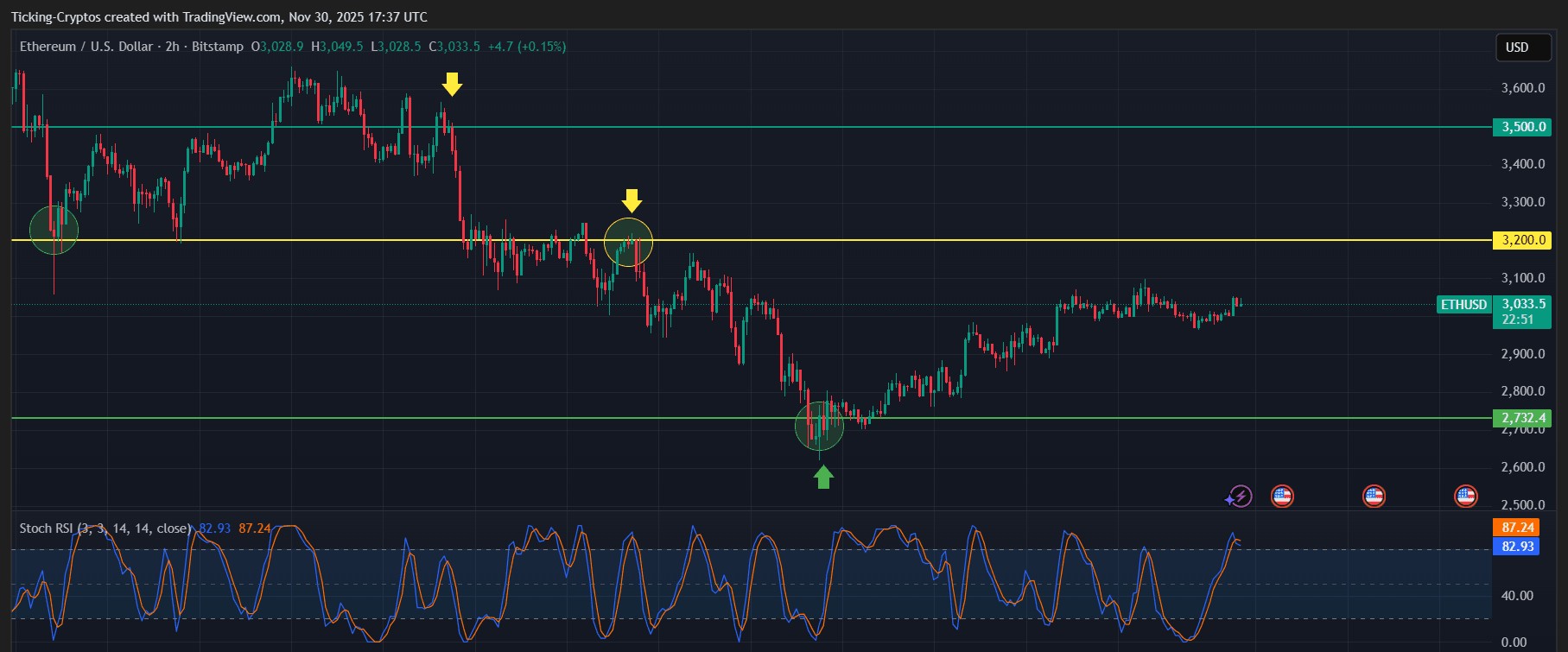Open the middle US flag economic event
Image resolution: width=1568 pixels, height=652 pixels.
(x=1374, y=496)
